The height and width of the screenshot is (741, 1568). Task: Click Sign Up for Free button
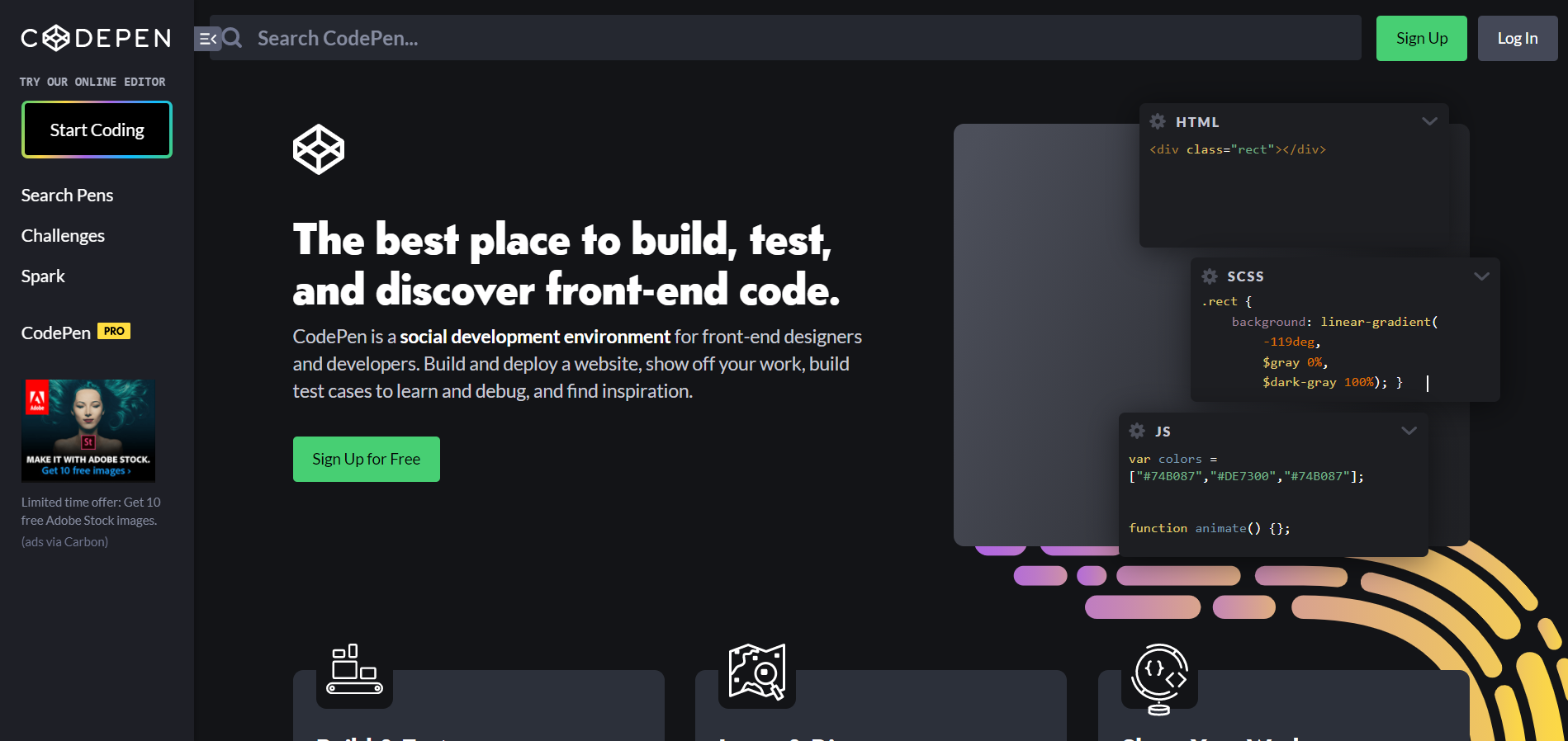366,459
